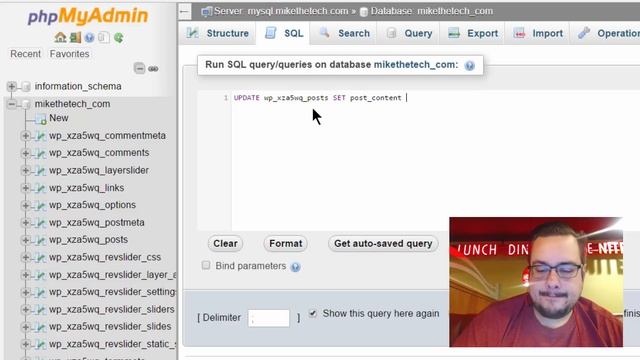Click the wp_xza5wq_layerslider table icon
Image resolution: width=640 pixels, height=360 pixels.
[40, 171]
